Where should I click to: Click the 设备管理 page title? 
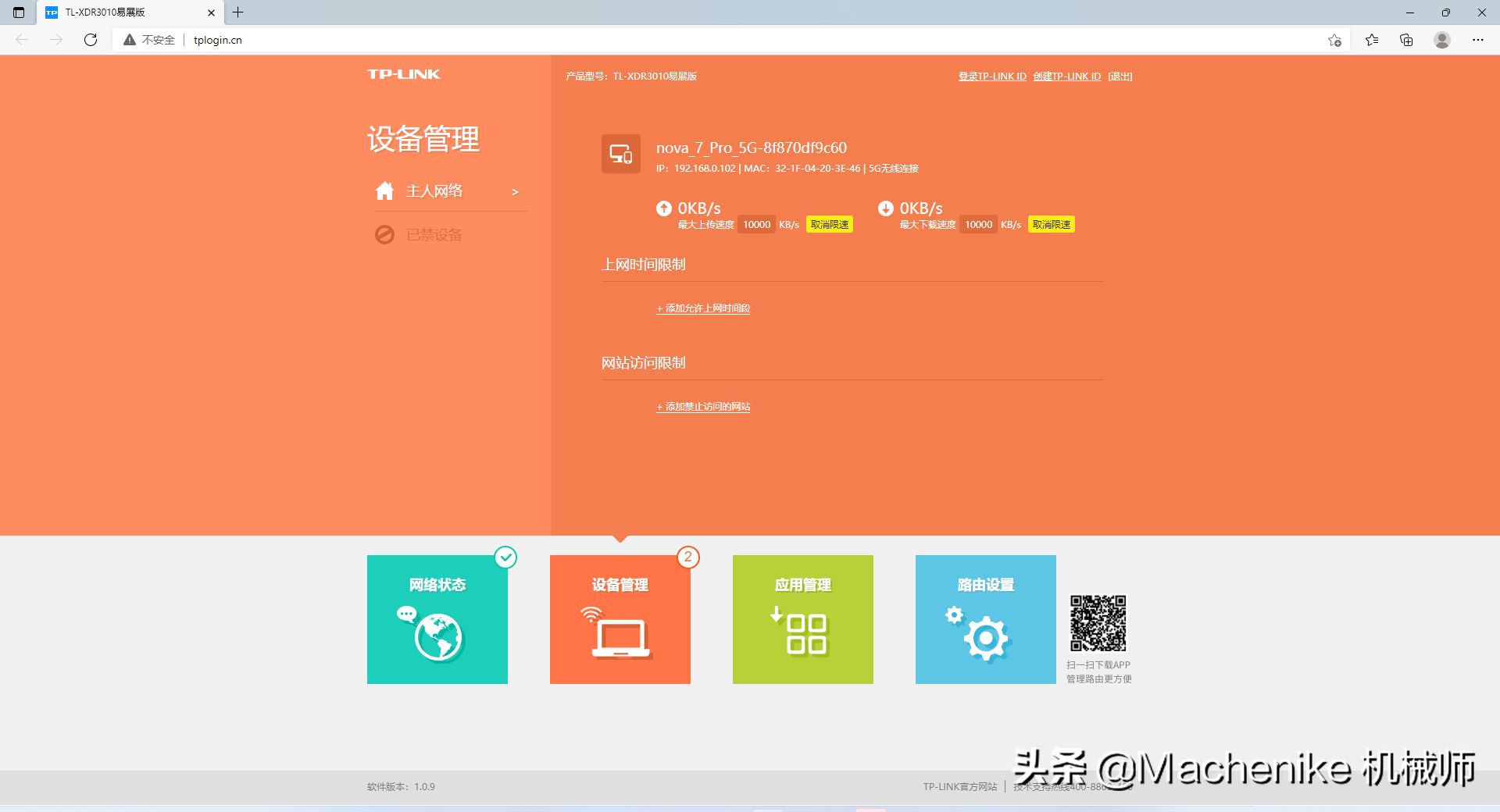click(x=423, y=139)
